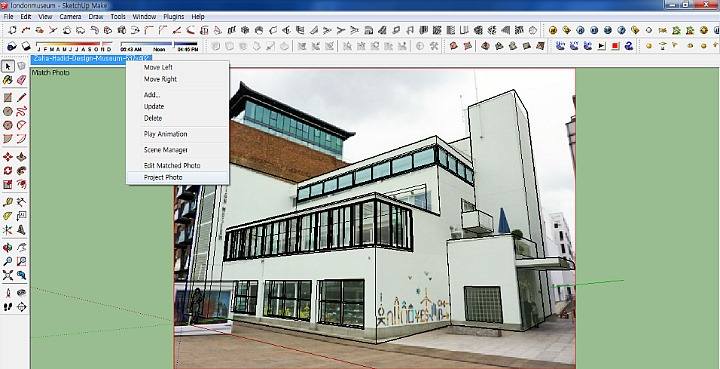
Task: Select the Rotate tool
Action: pyautogui.click(x=8, y=171)
